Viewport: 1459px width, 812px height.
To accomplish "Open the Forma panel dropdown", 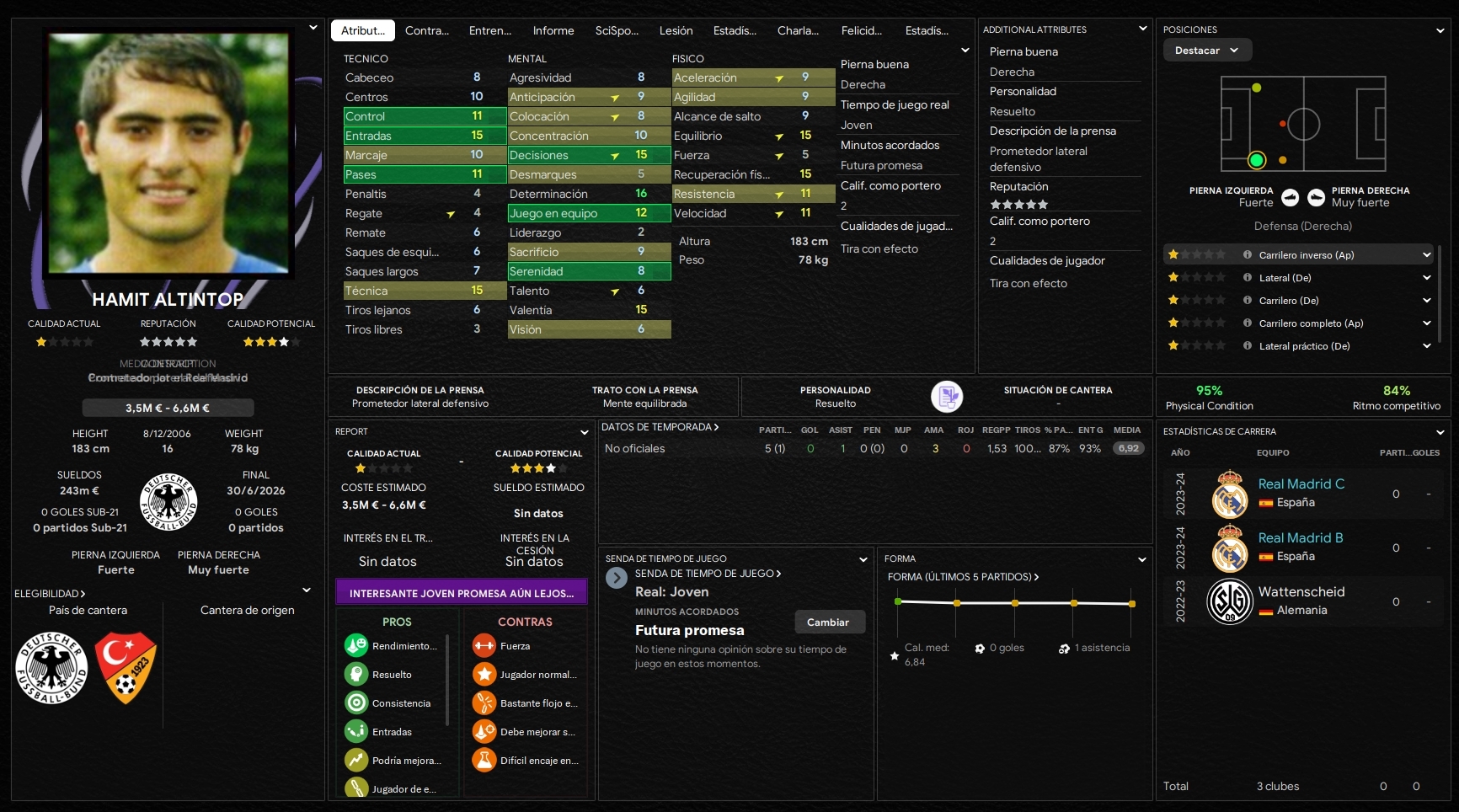I will pyautogui.click(x=1141, y=559).
